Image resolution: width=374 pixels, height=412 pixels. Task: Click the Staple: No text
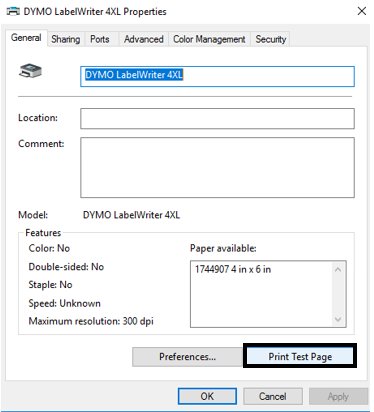(50, 285)
